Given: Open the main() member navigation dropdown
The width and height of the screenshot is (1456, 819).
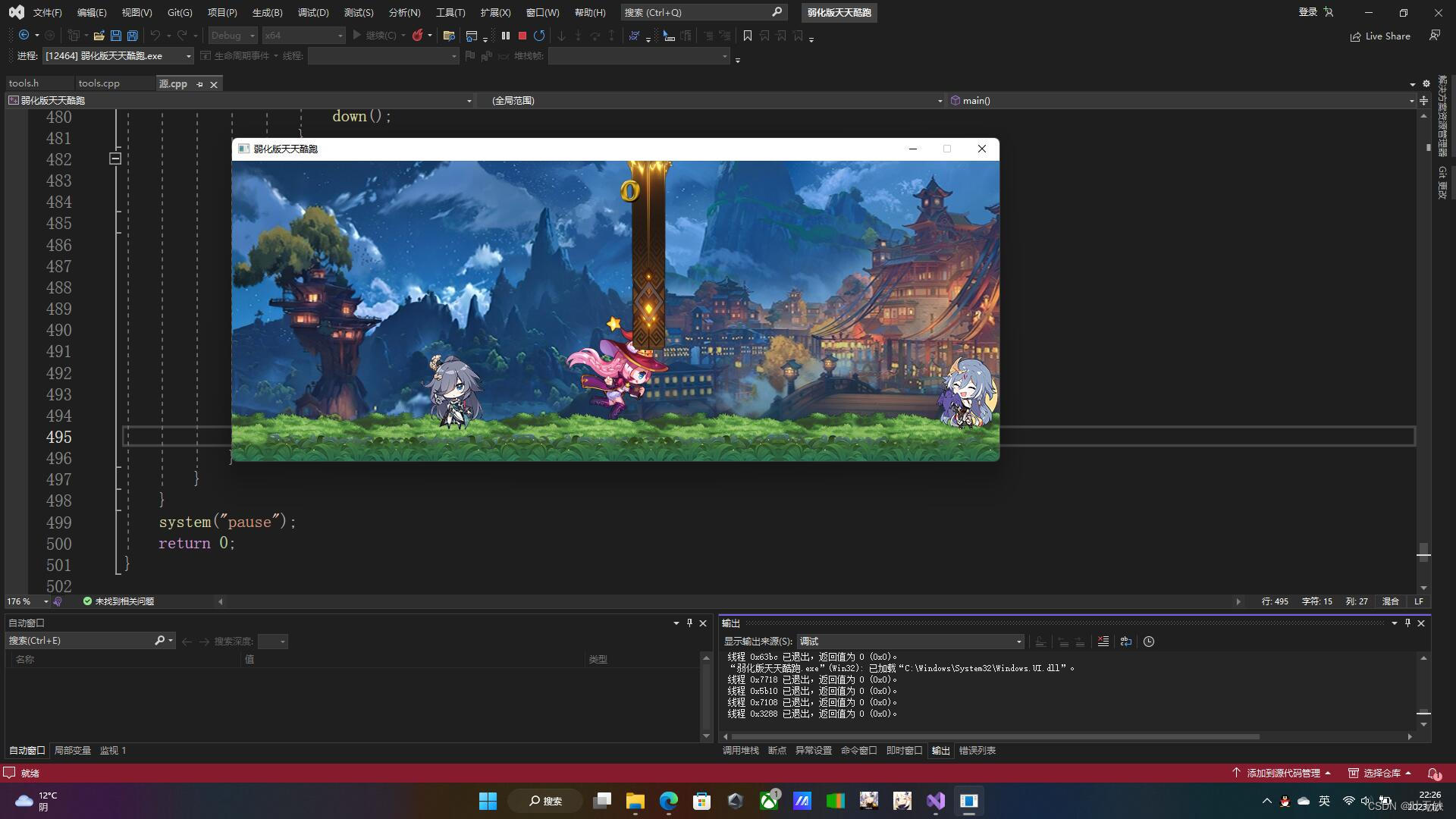Looking at the screenshot, I should [x=1411, y=101].
